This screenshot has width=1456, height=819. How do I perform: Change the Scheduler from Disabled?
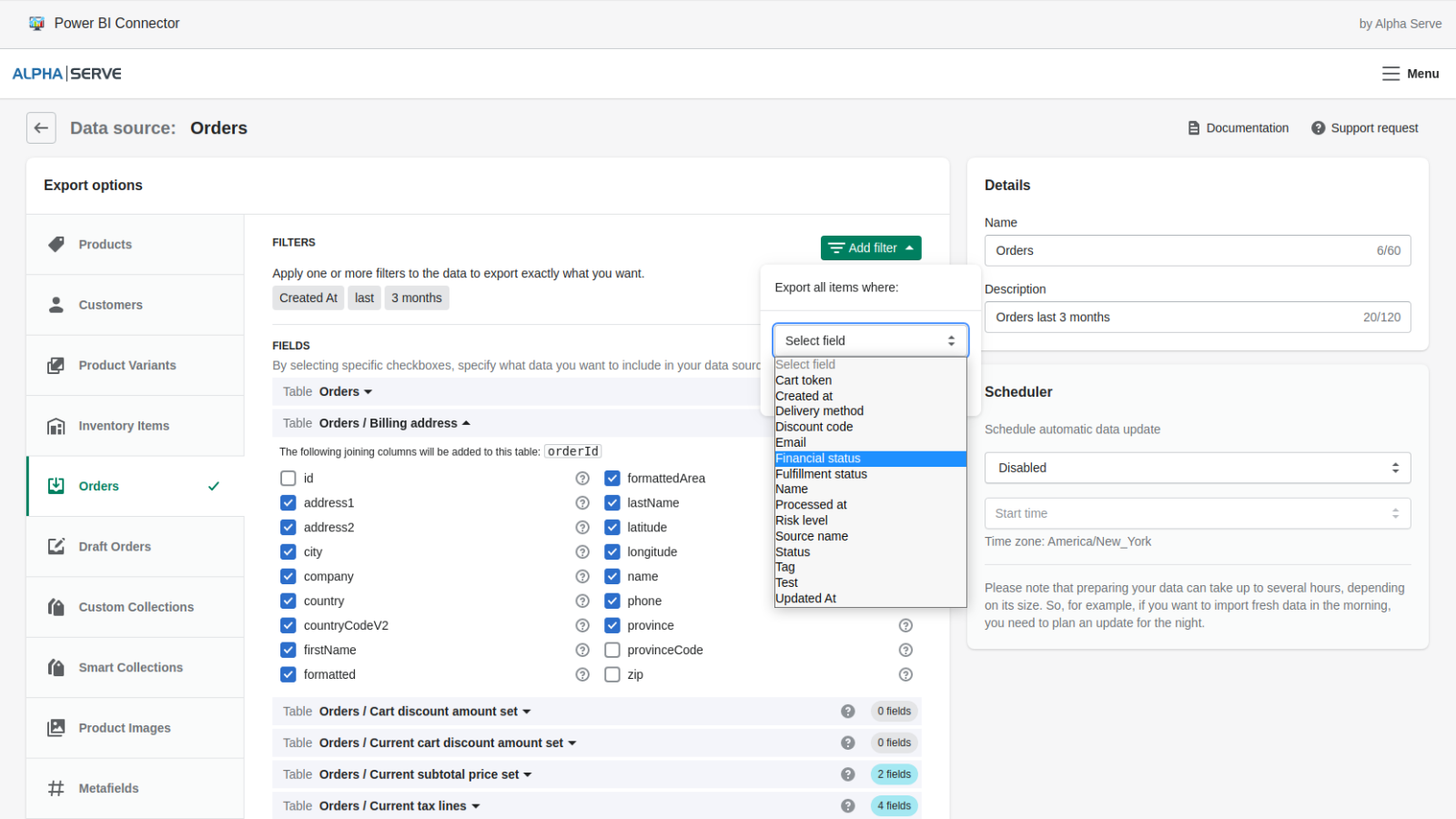pos(1196,467)
